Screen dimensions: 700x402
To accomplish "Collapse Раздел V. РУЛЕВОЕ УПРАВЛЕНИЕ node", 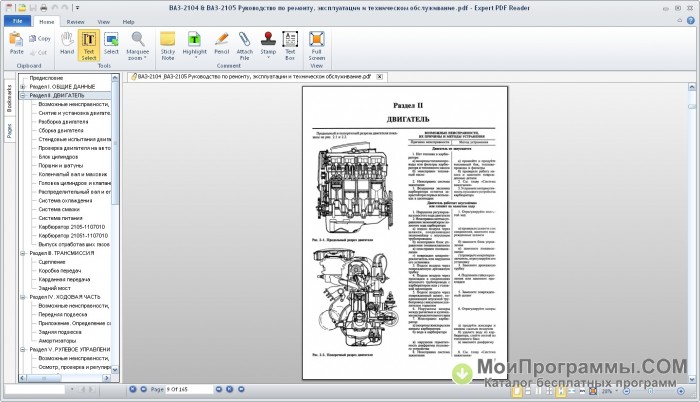I will point(23,349).
